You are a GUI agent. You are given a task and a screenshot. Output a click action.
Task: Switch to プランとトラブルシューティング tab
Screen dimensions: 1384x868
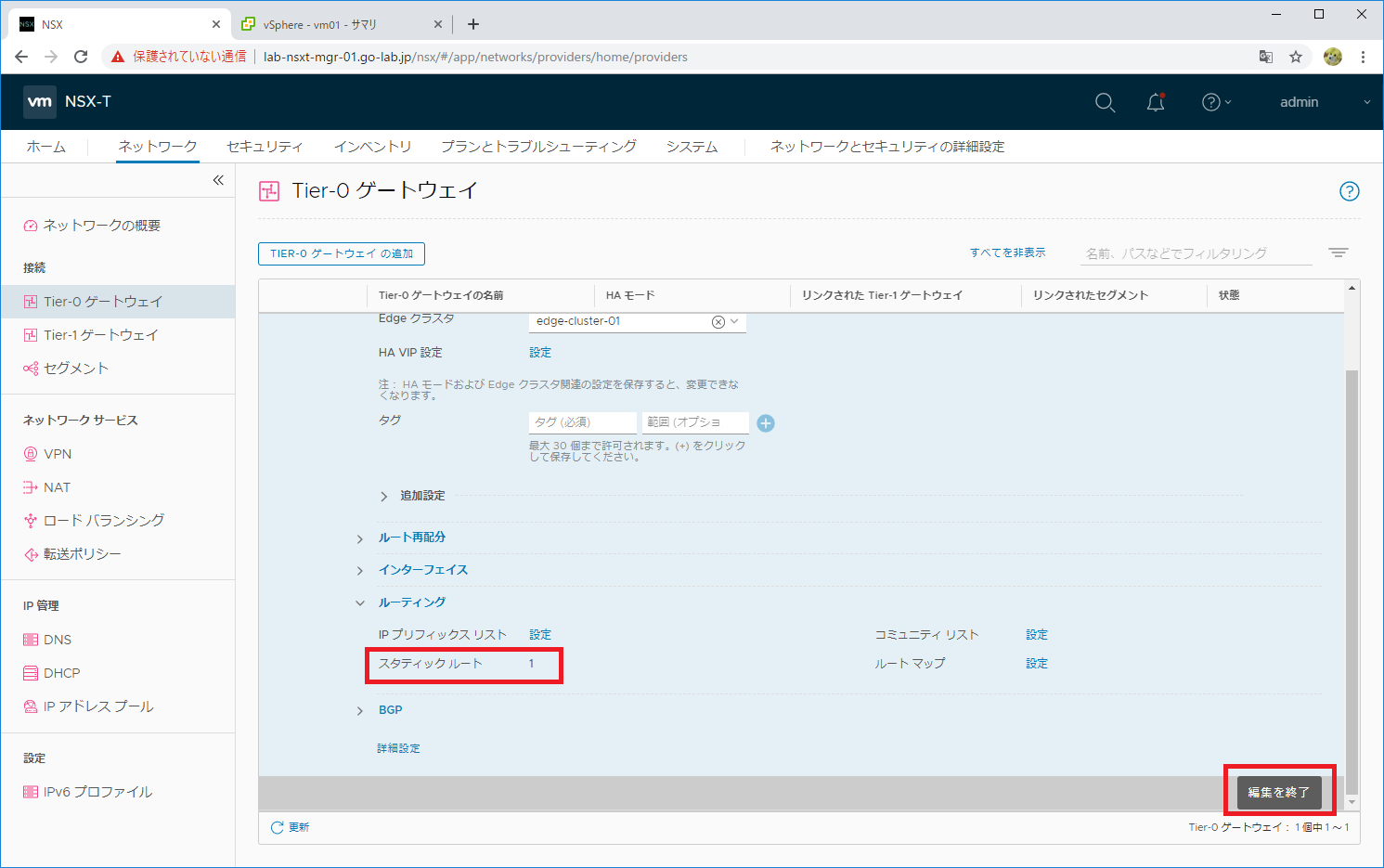pyautogui.click(x=538, y=147)
